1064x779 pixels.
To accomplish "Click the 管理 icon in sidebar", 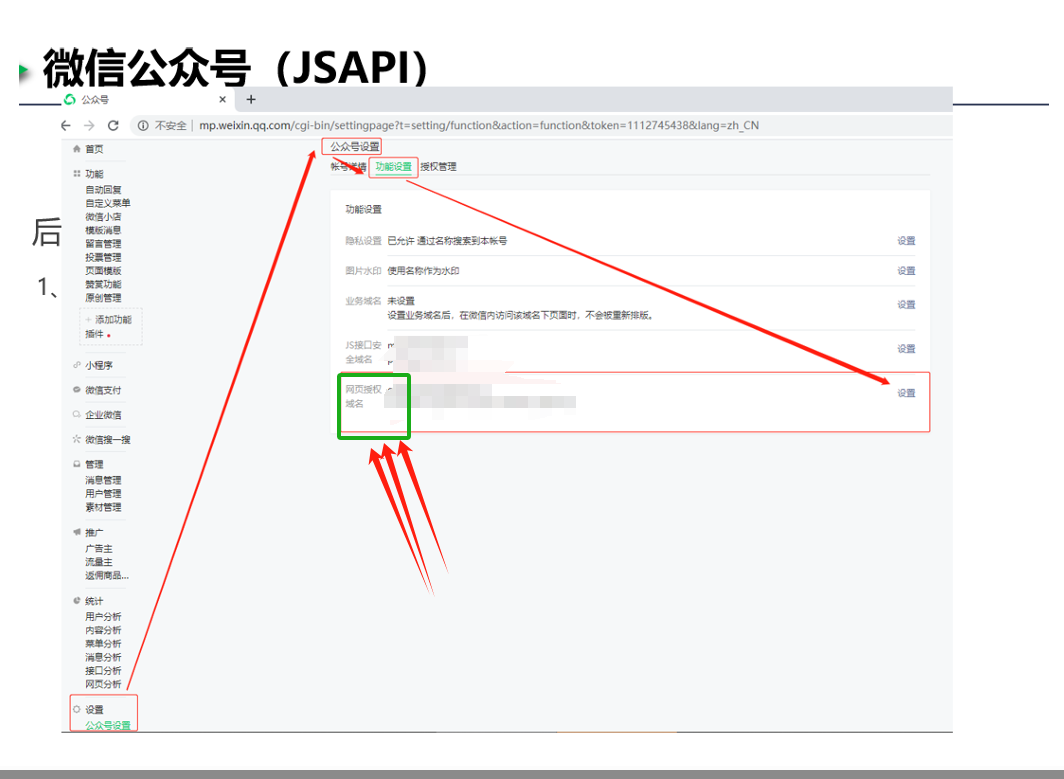I will 77,464.
